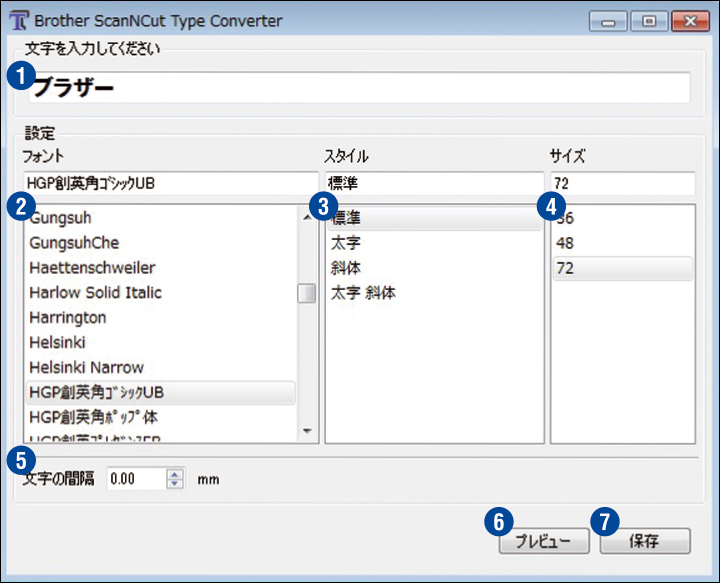Click the 保存 save button
Image resolution: width=720 pixels, height=583 pixels.
[645, 541]
